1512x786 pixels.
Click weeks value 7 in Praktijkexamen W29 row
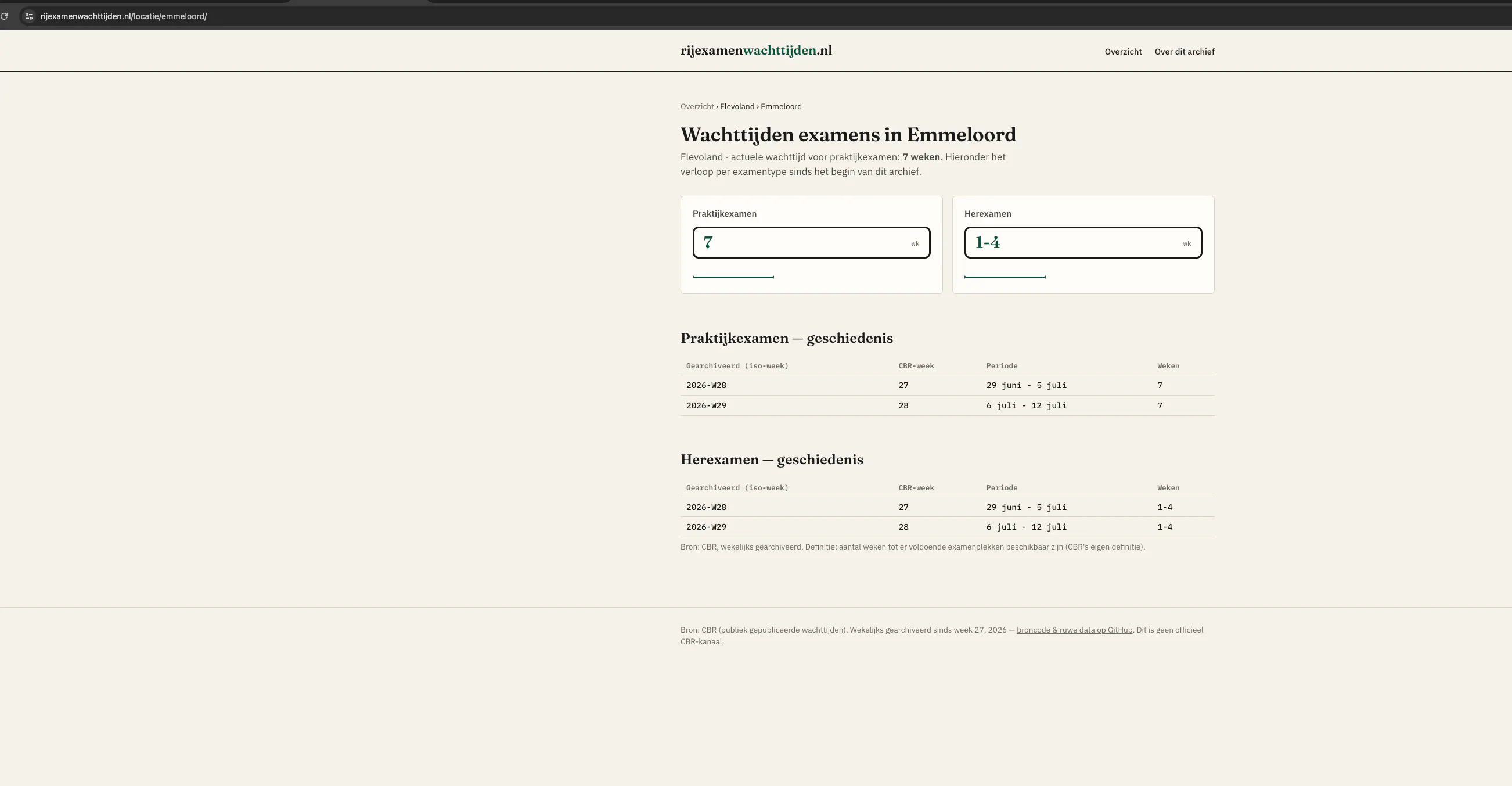(1160, 405)
